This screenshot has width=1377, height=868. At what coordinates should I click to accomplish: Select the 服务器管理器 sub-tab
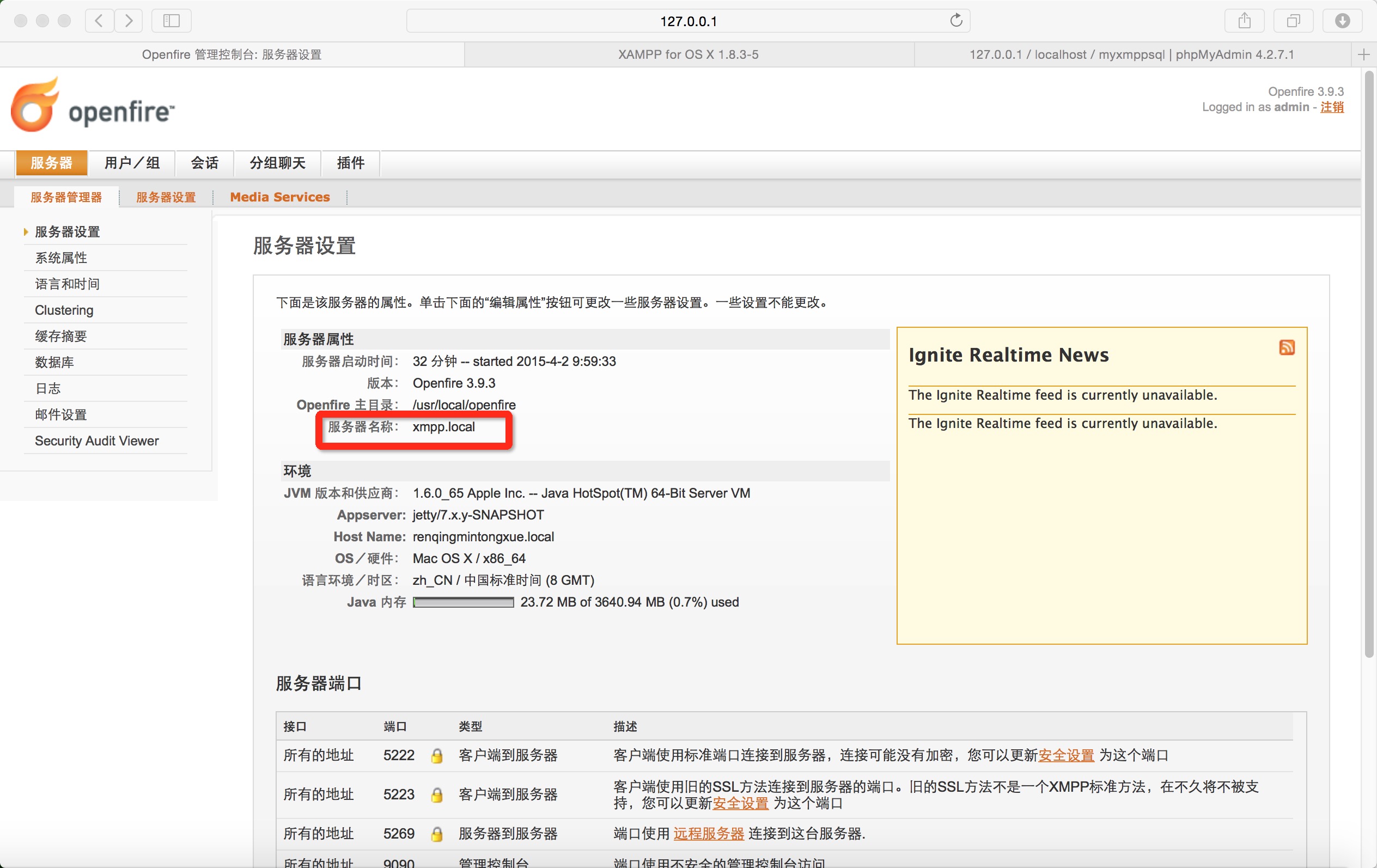tap(66, 197)
